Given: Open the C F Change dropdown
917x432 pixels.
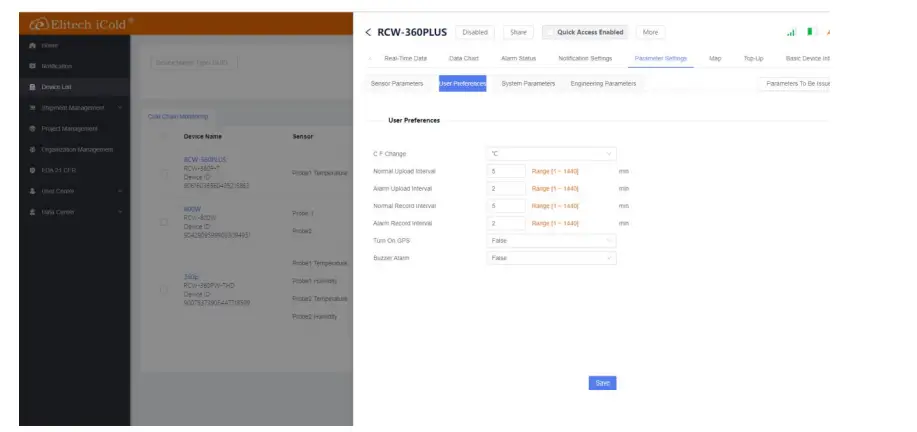Looking at the screenshot, I should (x=551, y=154).
